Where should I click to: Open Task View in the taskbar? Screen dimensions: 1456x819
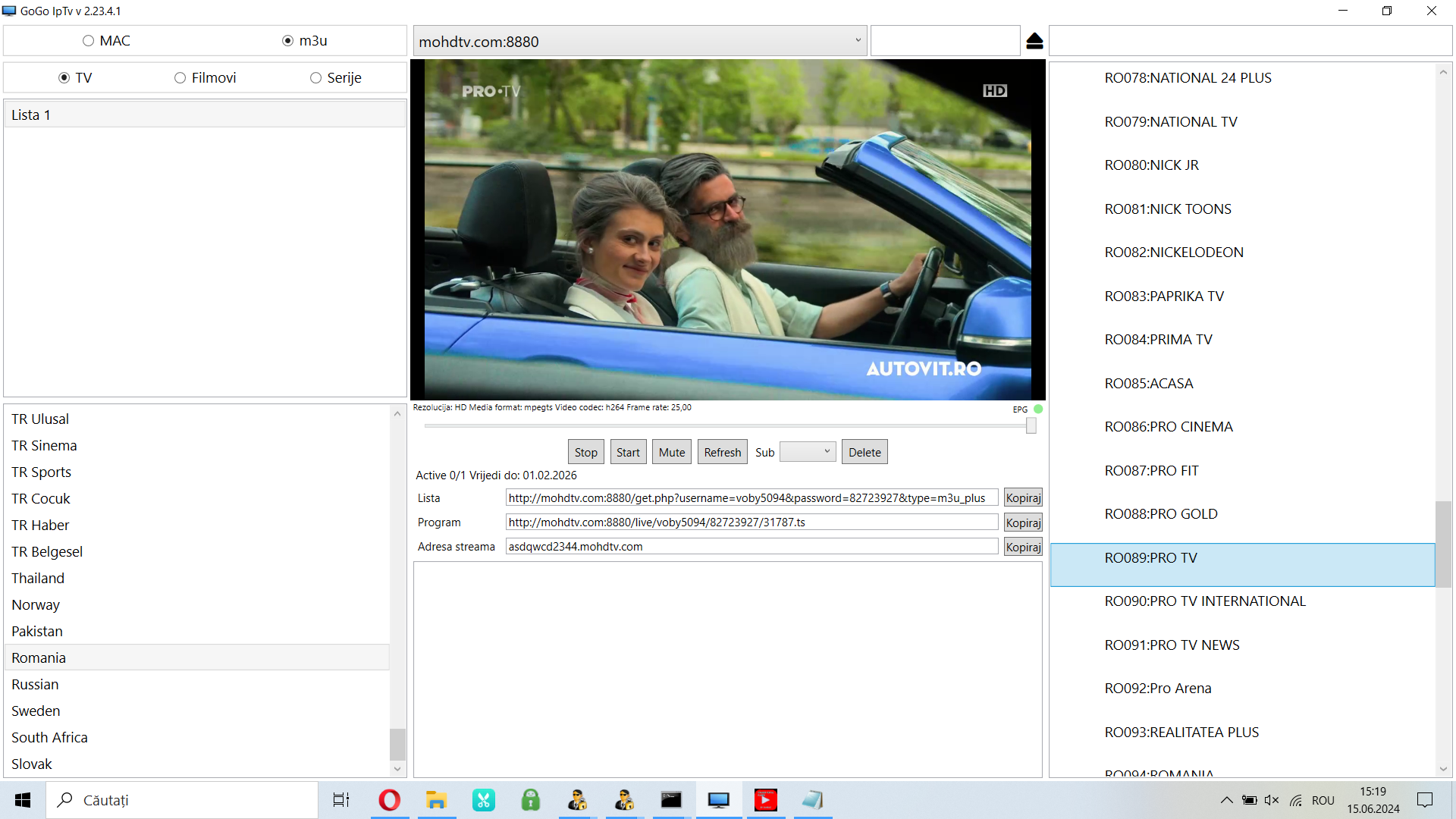click(341, 800)
